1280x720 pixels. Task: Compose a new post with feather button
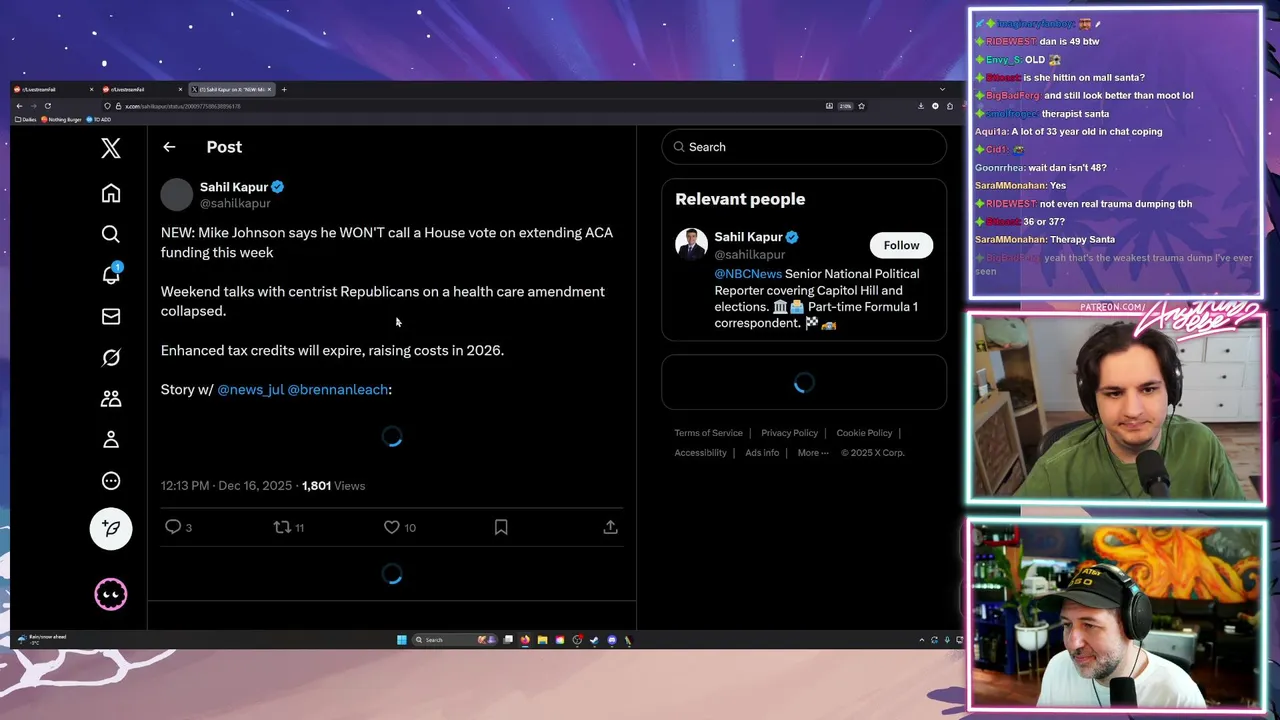111,529
